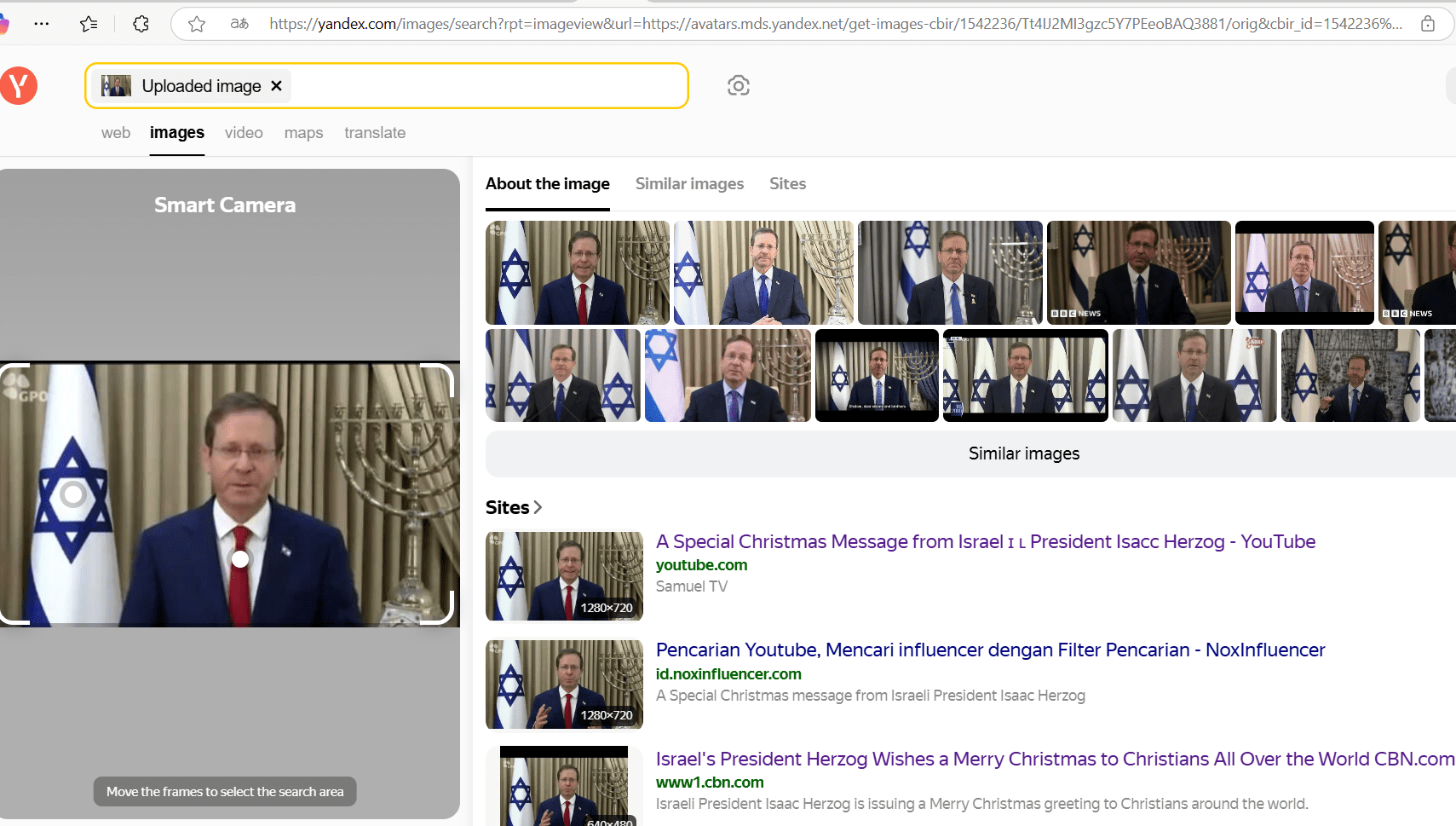Open the Pencarian Youtube NoxInfluencer result link

pos(991,650)
